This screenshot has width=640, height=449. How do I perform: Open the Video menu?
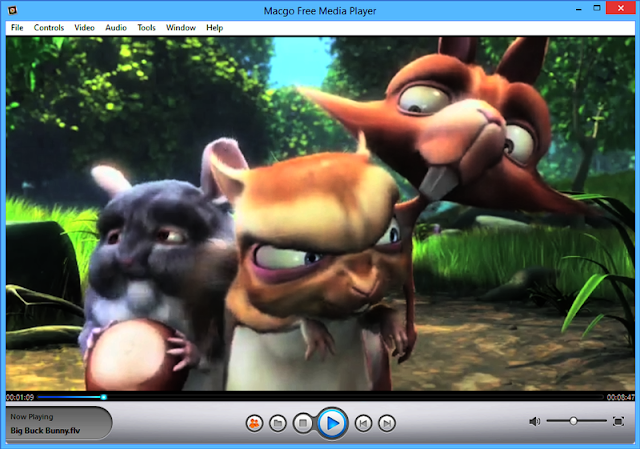84,28
